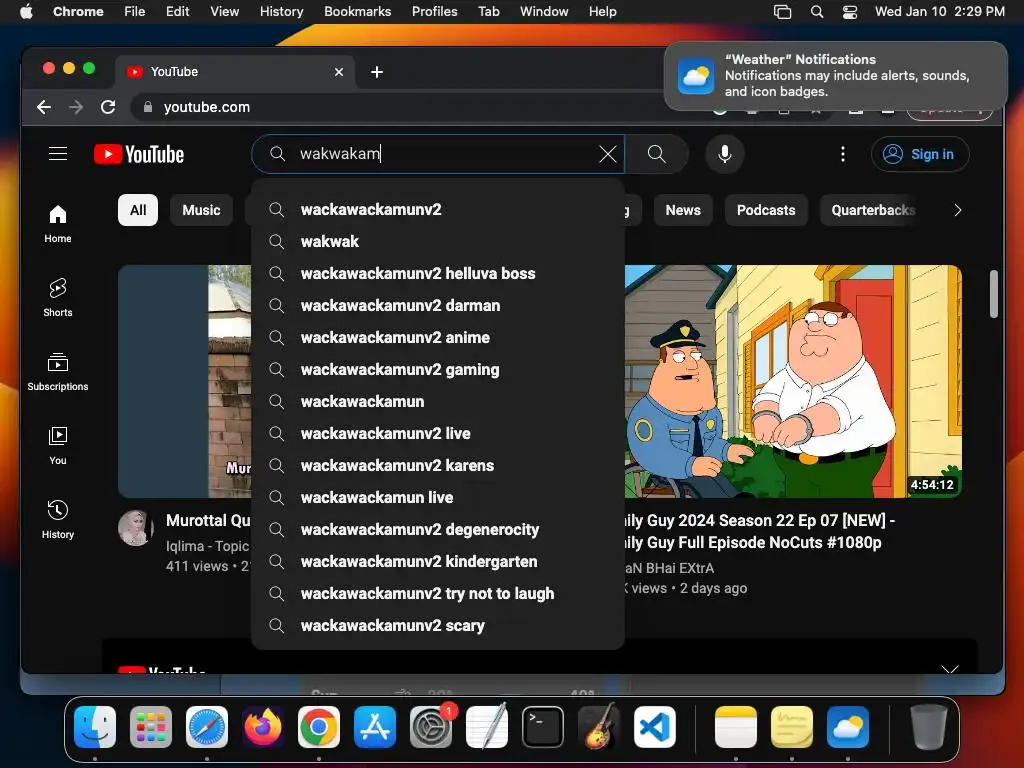Click the browser forward arrow
1024x768 pixels.
[x=76, y=107]
